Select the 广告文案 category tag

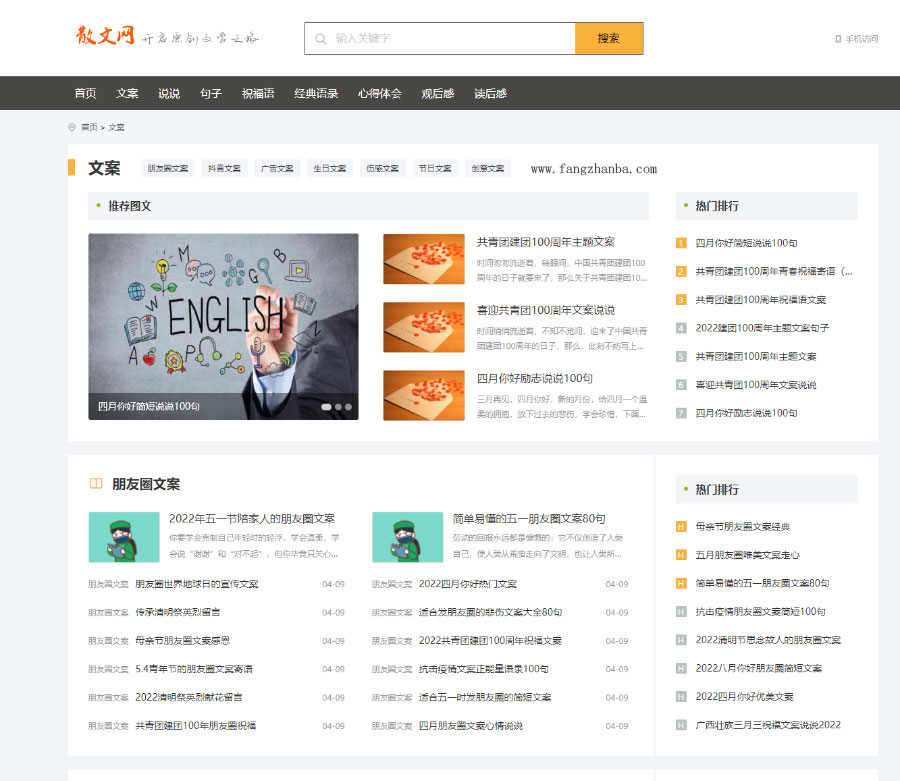coord(277,168)
